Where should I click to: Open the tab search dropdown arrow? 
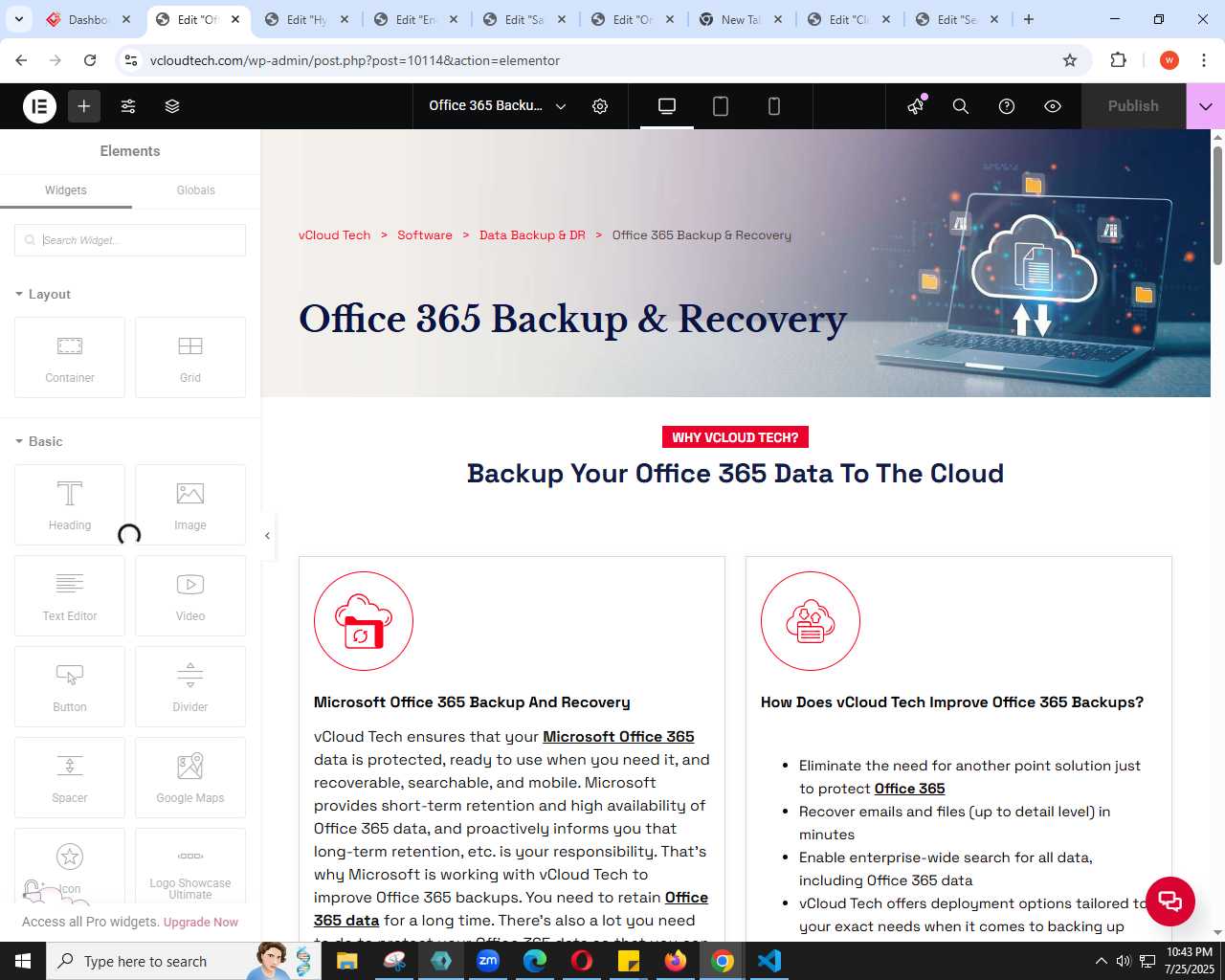point(18,19)
